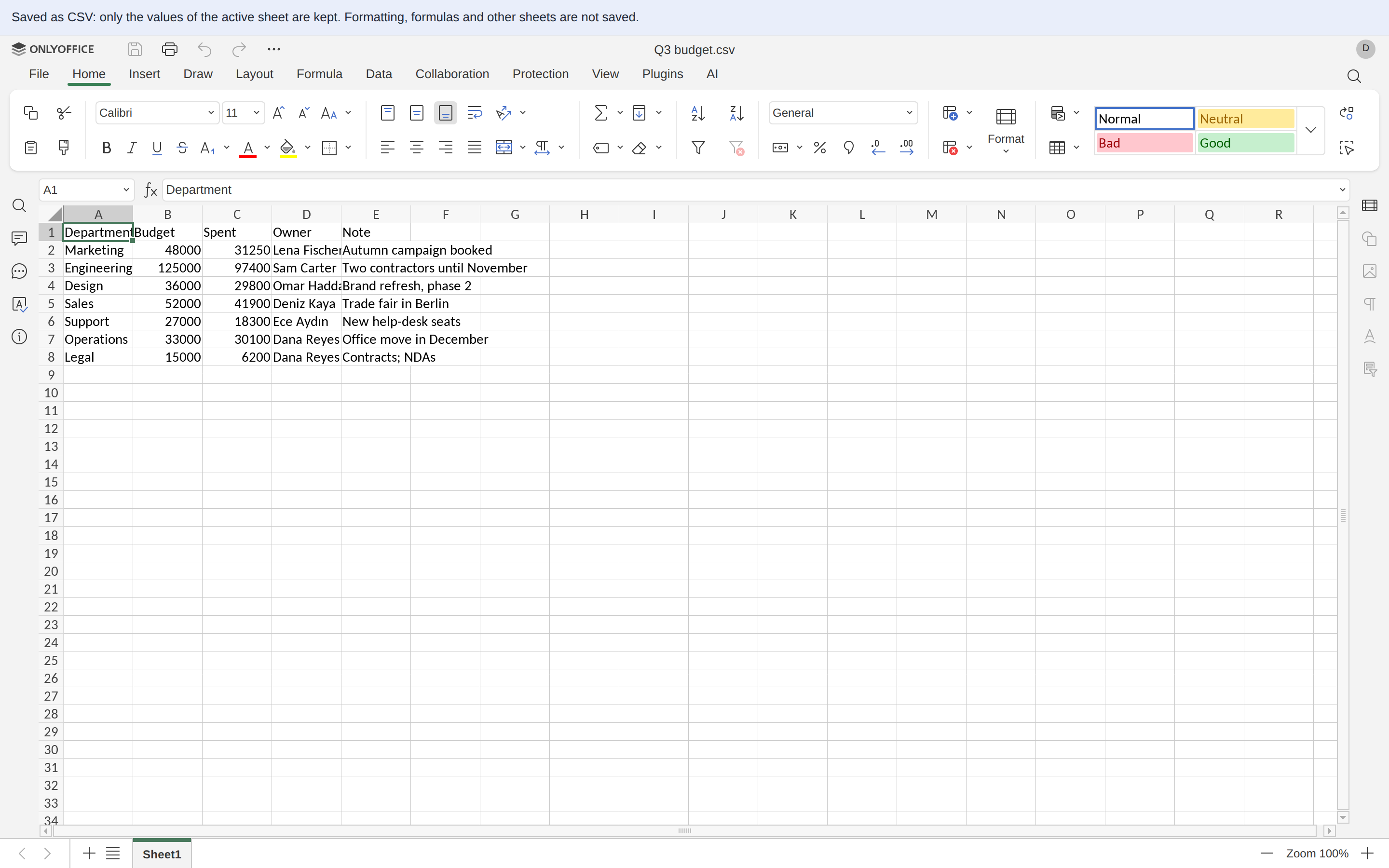The height and width of the screenshot is (868, 1389).
Task: Click the Increase decimal icon
Action: coord(906,148)
